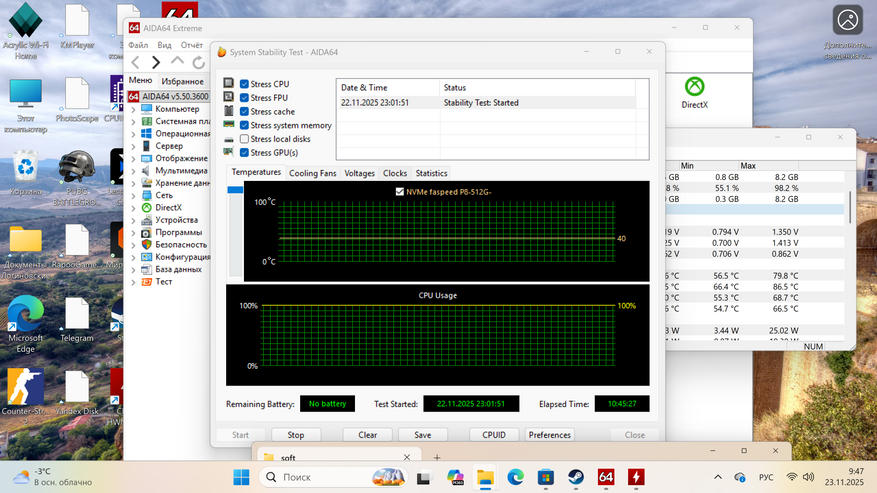Open the CPUID panel
877x493 pixels.
(x=494, y=435)
